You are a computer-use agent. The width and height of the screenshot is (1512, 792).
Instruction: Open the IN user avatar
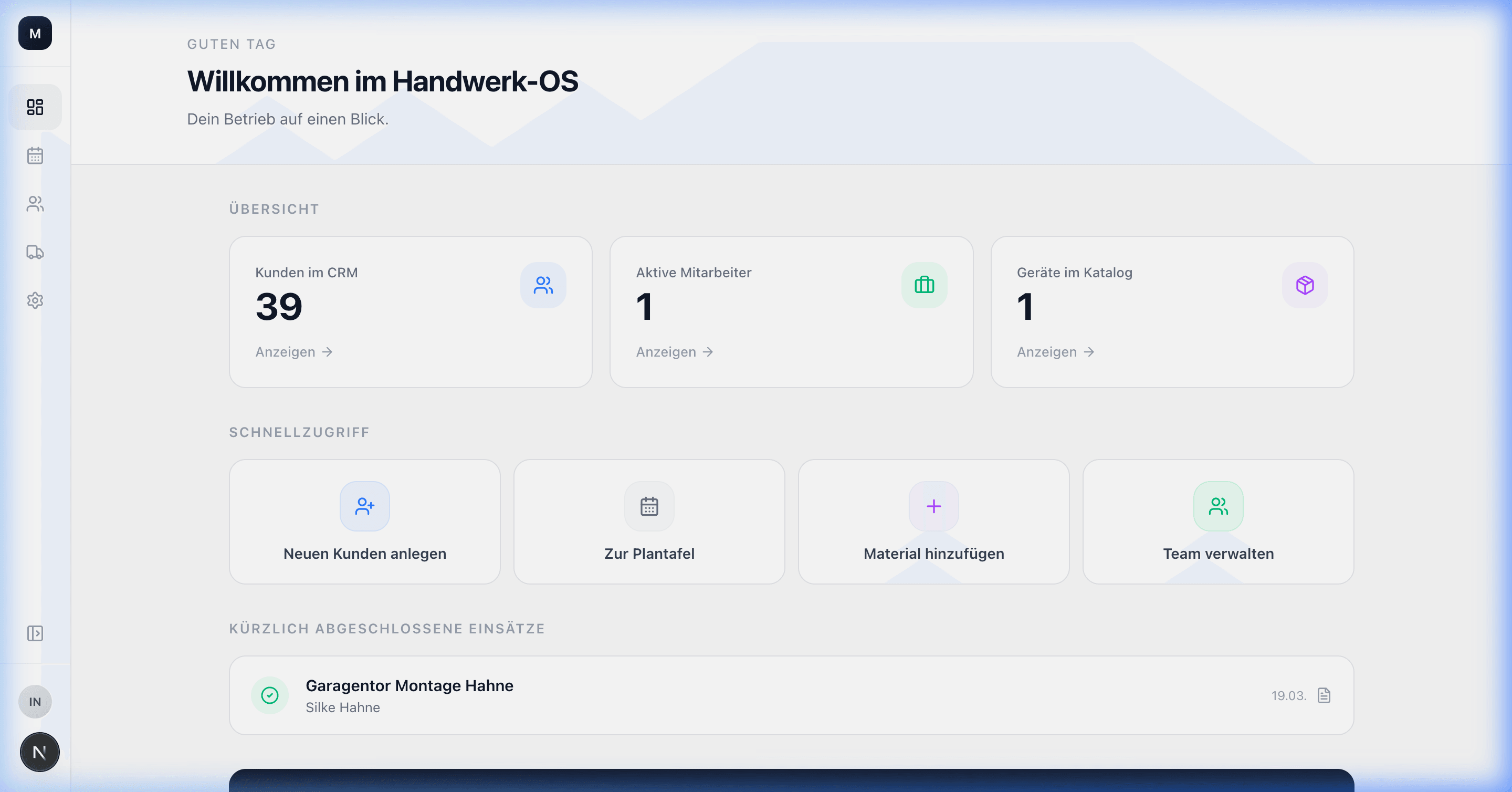pyautogui.click(x=35, y=702)
